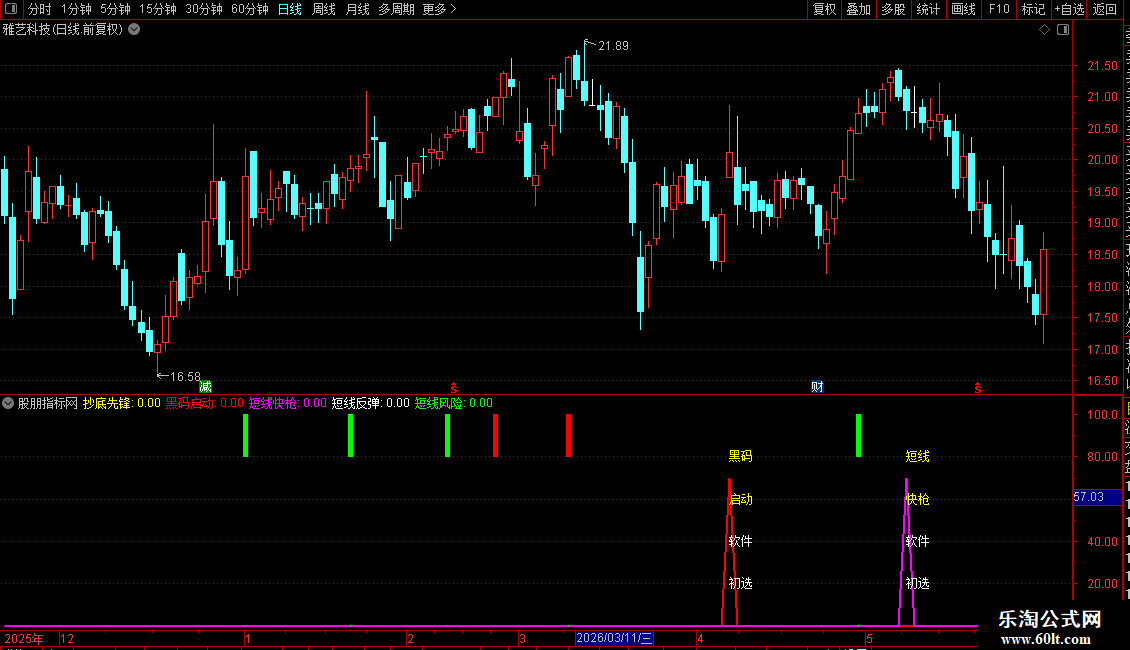The width and height of the screenshot is (1130, 650).
Task: Expand dropdown beside 雅艺科技 title
Action: pos(134,30)
